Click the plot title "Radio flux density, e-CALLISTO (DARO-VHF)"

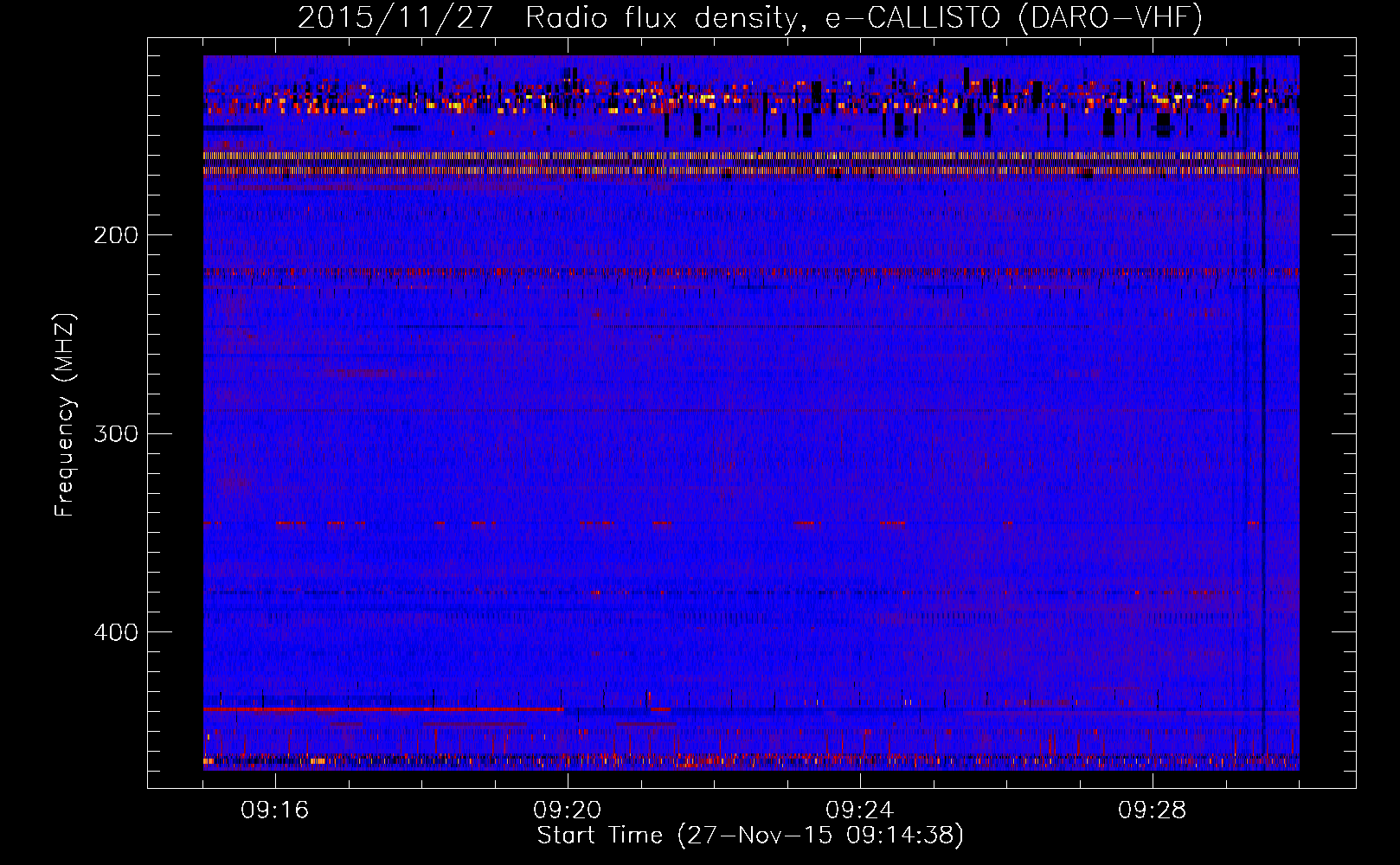(864, 18)
